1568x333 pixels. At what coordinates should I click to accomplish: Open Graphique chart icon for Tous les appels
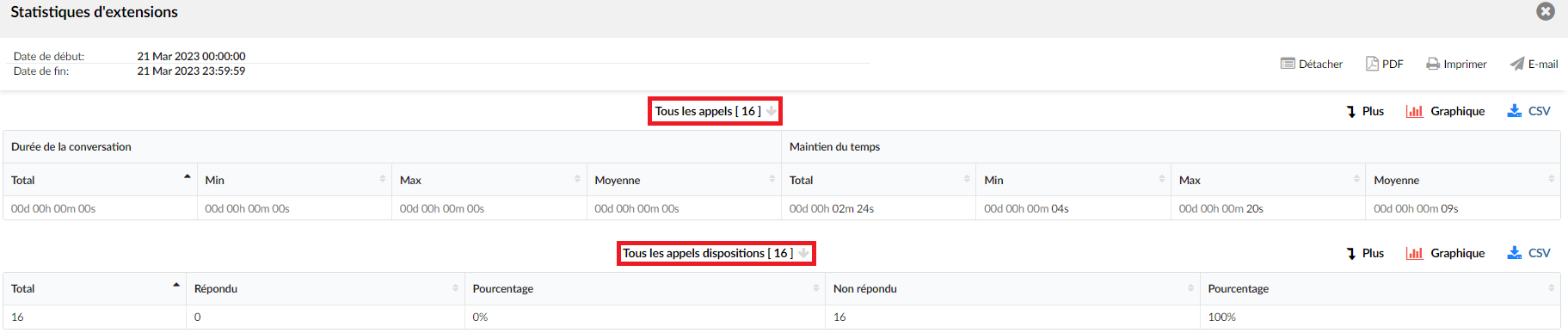point(1415,112)
